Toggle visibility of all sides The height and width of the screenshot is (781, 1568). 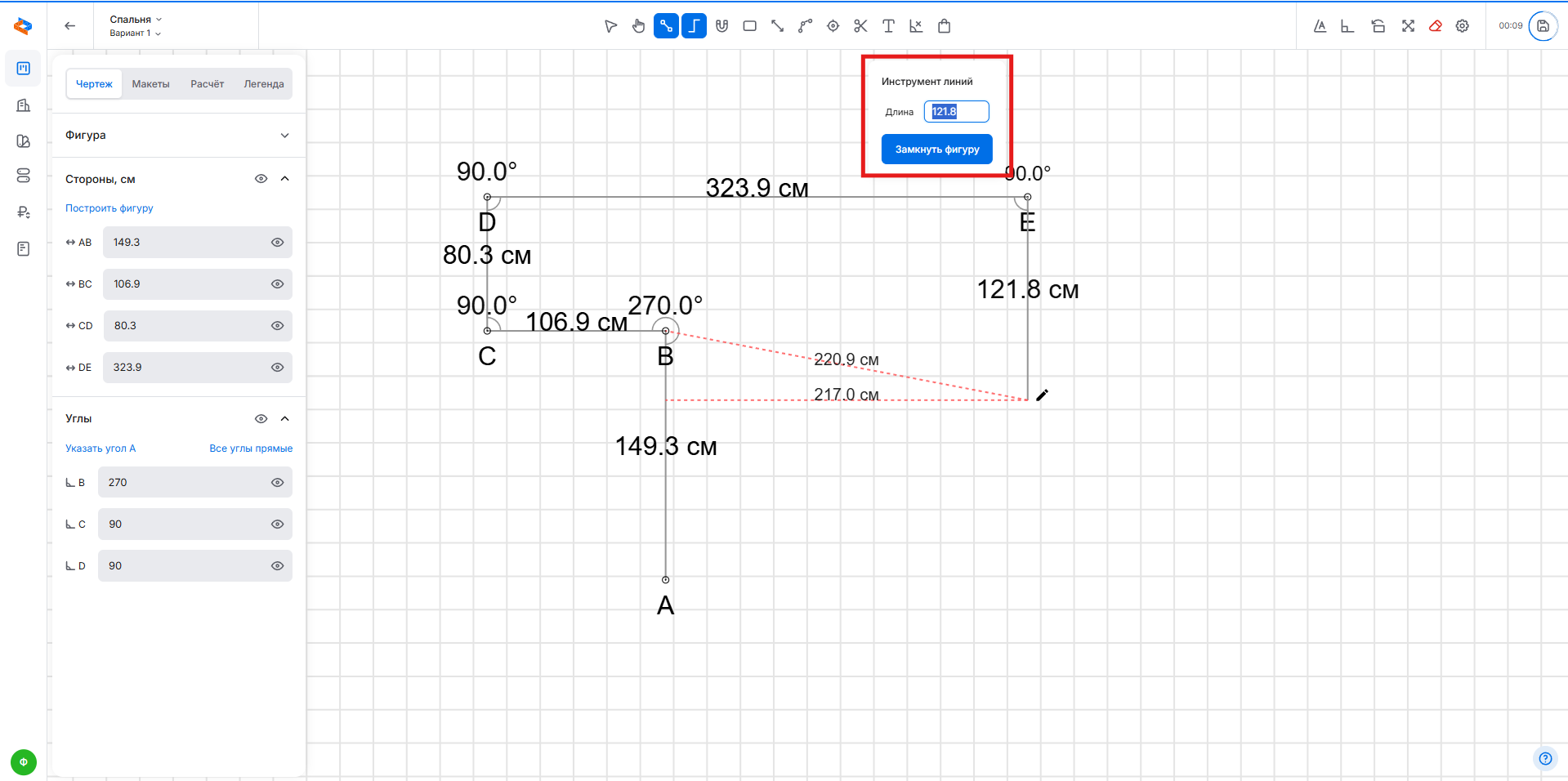click(x=261, y=179)
